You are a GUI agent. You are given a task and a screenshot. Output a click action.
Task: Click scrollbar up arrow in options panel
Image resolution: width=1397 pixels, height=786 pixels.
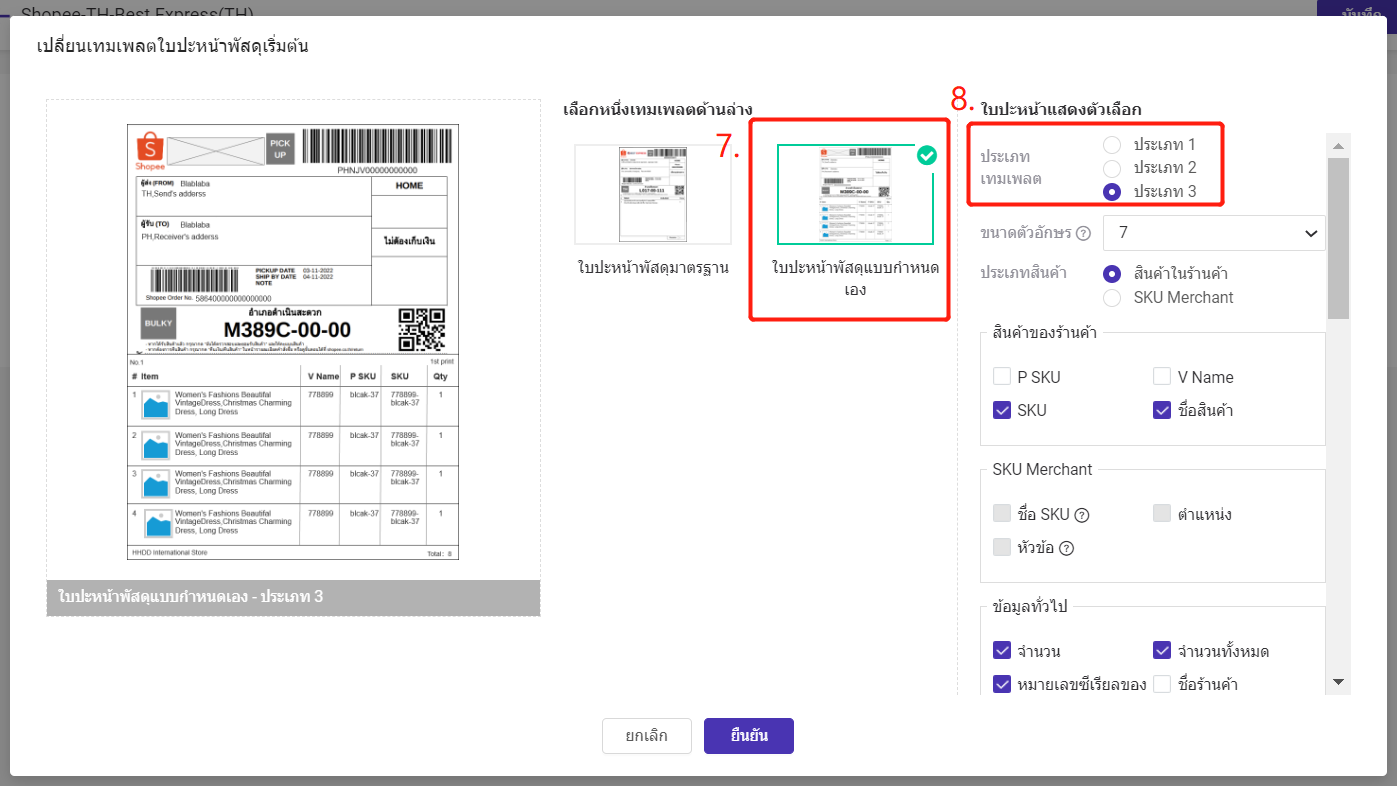pyautogui.click(x=1338, y=146)
